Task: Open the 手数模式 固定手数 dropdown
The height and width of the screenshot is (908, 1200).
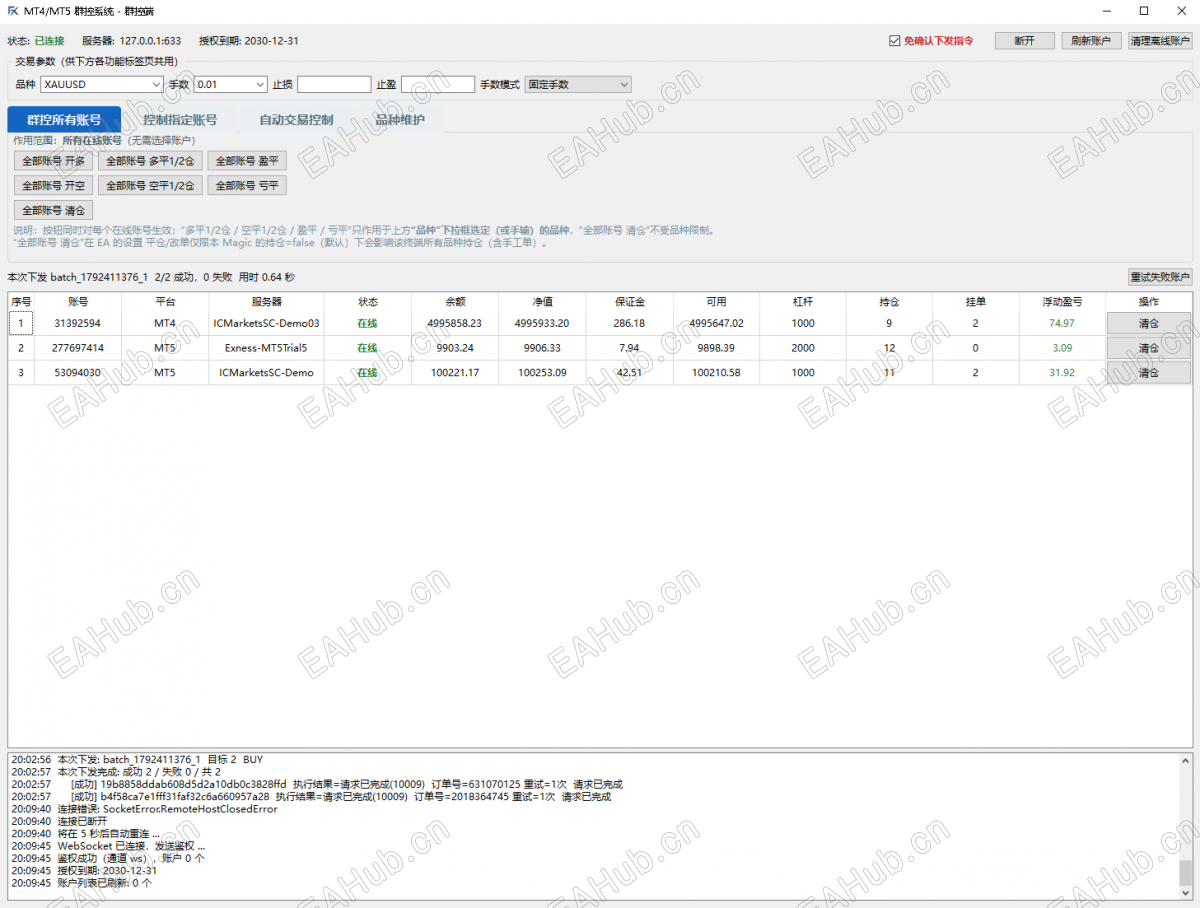Action: click(x=578, y=85)
